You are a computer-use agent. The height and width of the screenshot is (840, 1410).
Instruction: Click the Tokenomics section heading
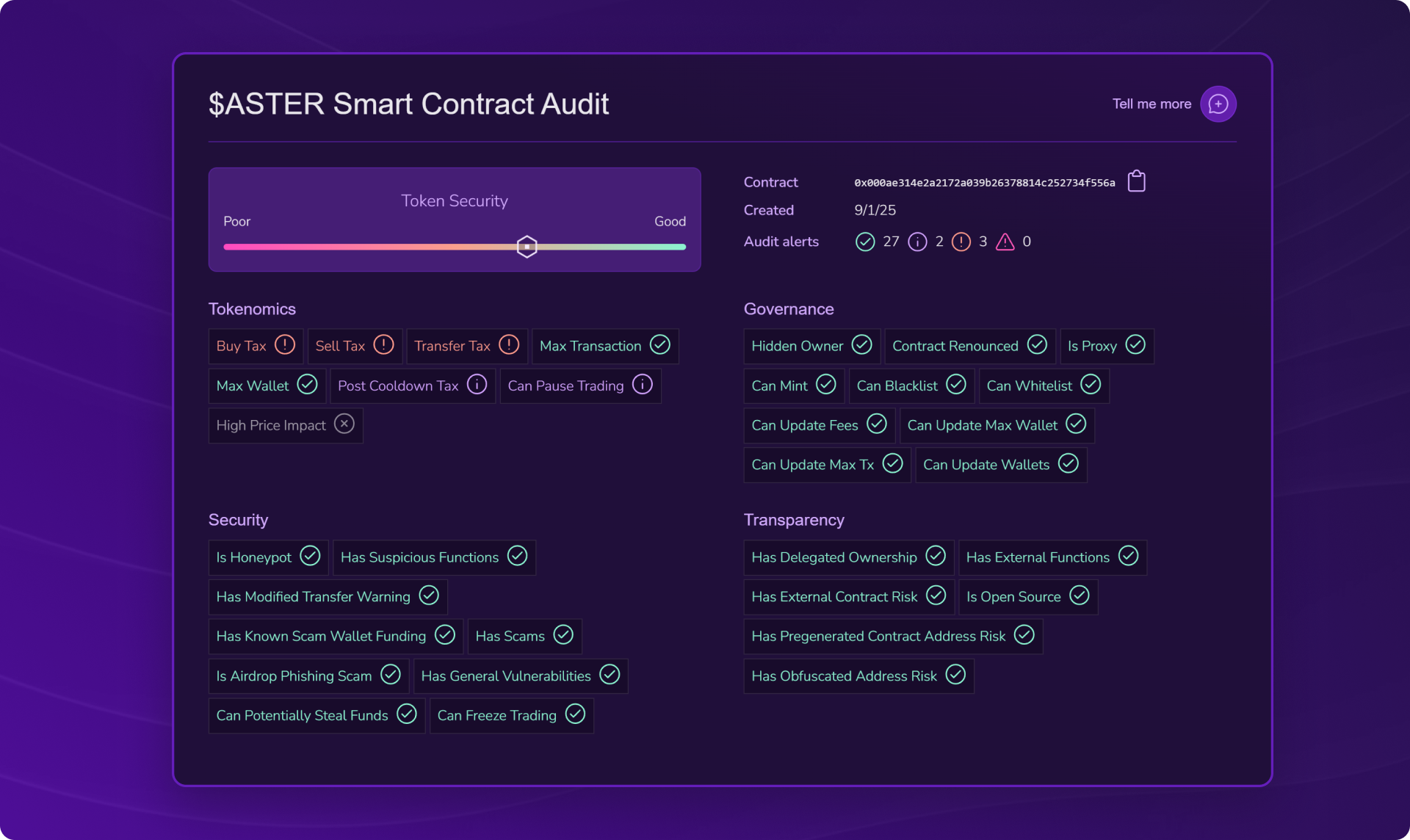252,309
